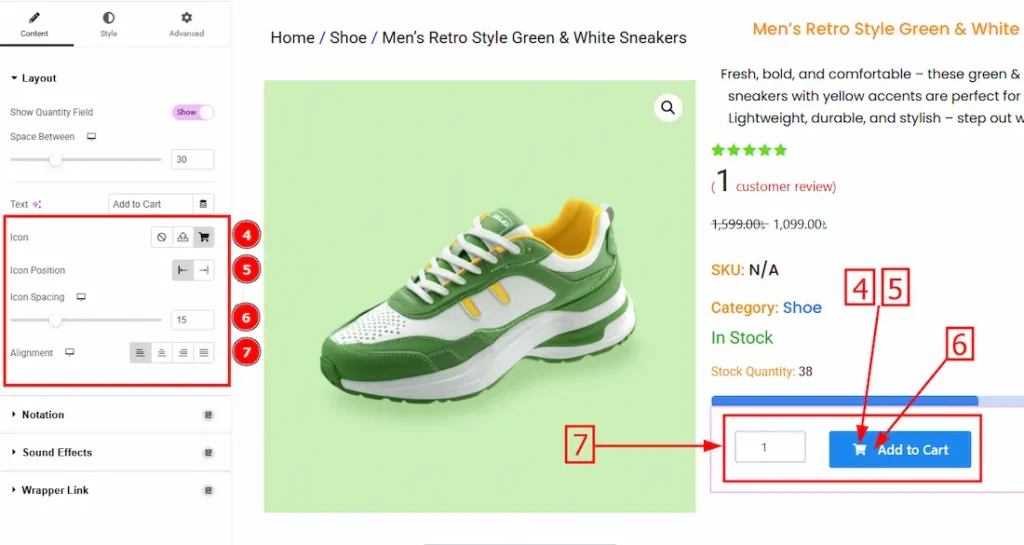Open the Shoe category link

(802, 308)
